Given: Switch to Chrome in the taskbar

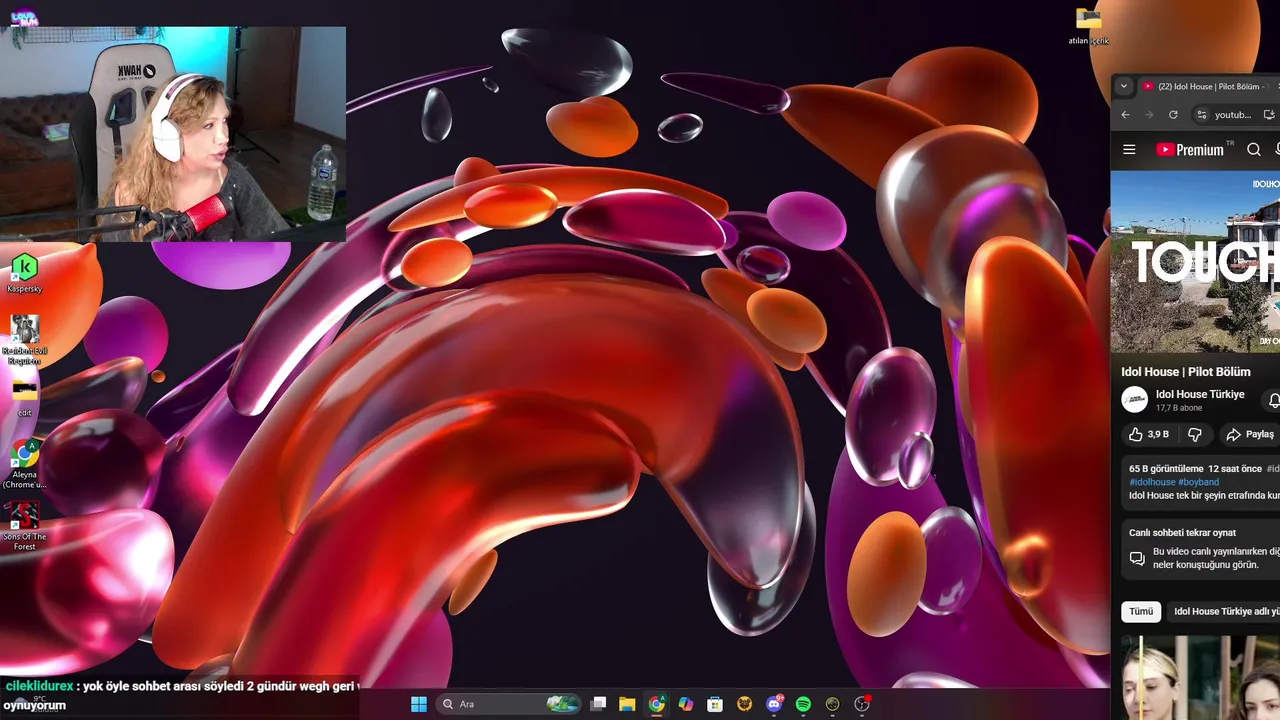Looking at the screenshot, I should 656,704.
